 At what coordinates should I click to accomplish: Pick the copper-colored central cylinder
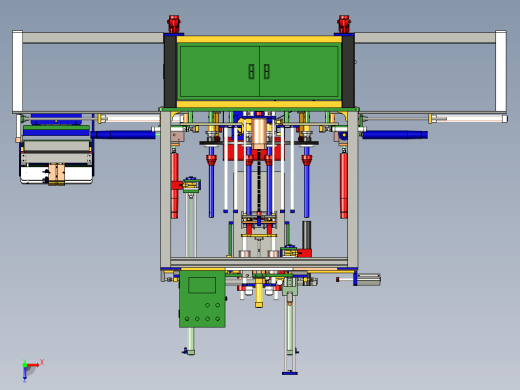[259, 133]
